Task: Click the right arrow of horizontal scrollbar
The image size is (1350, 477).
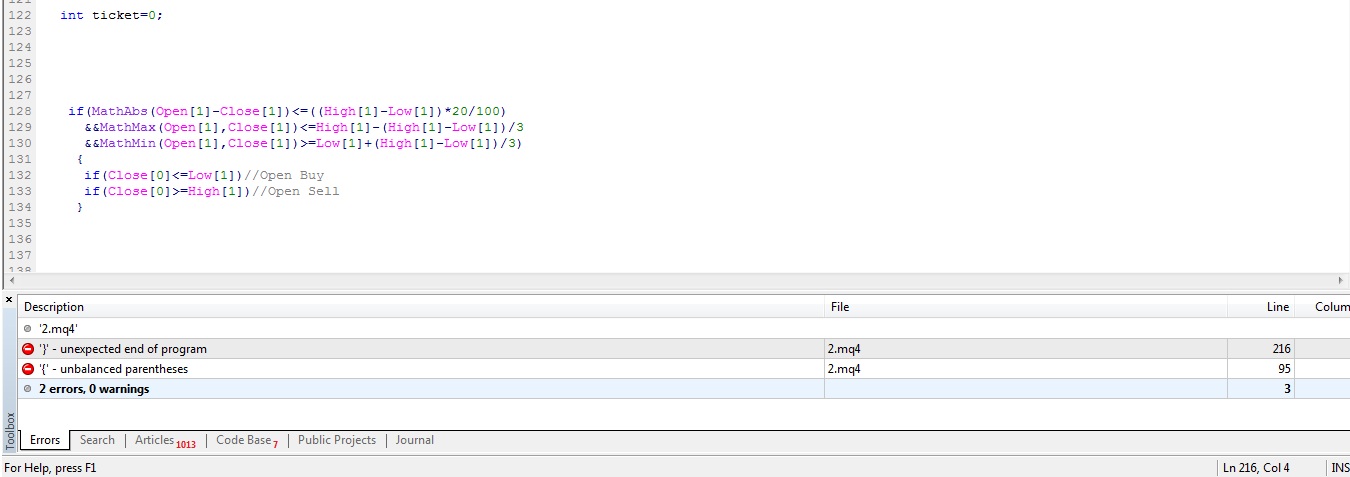Action: tap(1340, 281)
